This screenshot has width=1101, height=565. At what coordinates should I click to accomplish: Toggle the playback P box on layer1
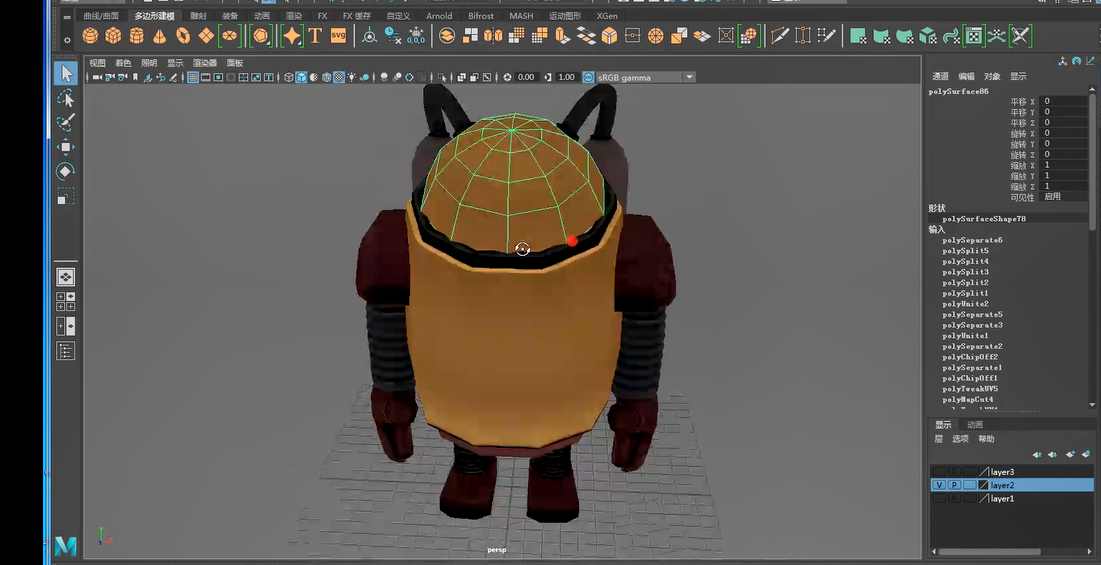pyautogui.click(x=954, y=498)
